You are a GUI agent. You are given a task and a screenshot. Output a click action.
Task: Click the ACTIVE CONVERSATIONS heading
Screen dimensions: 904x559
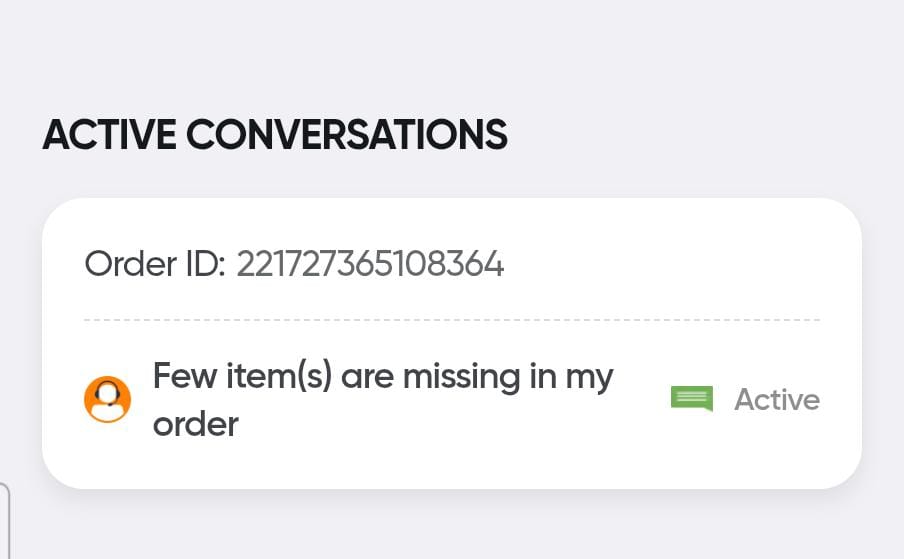point(275,135)
